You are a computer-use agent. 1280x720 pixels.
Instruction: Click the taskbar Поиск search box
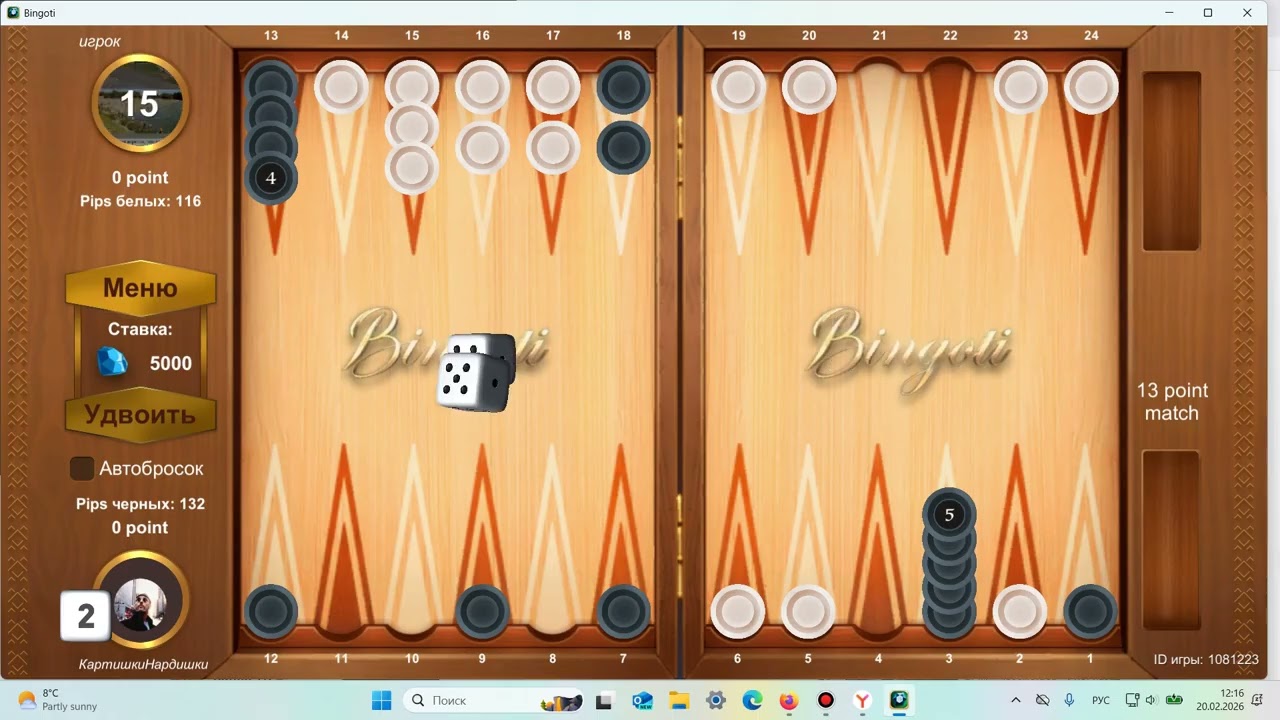tap(494, 700)
